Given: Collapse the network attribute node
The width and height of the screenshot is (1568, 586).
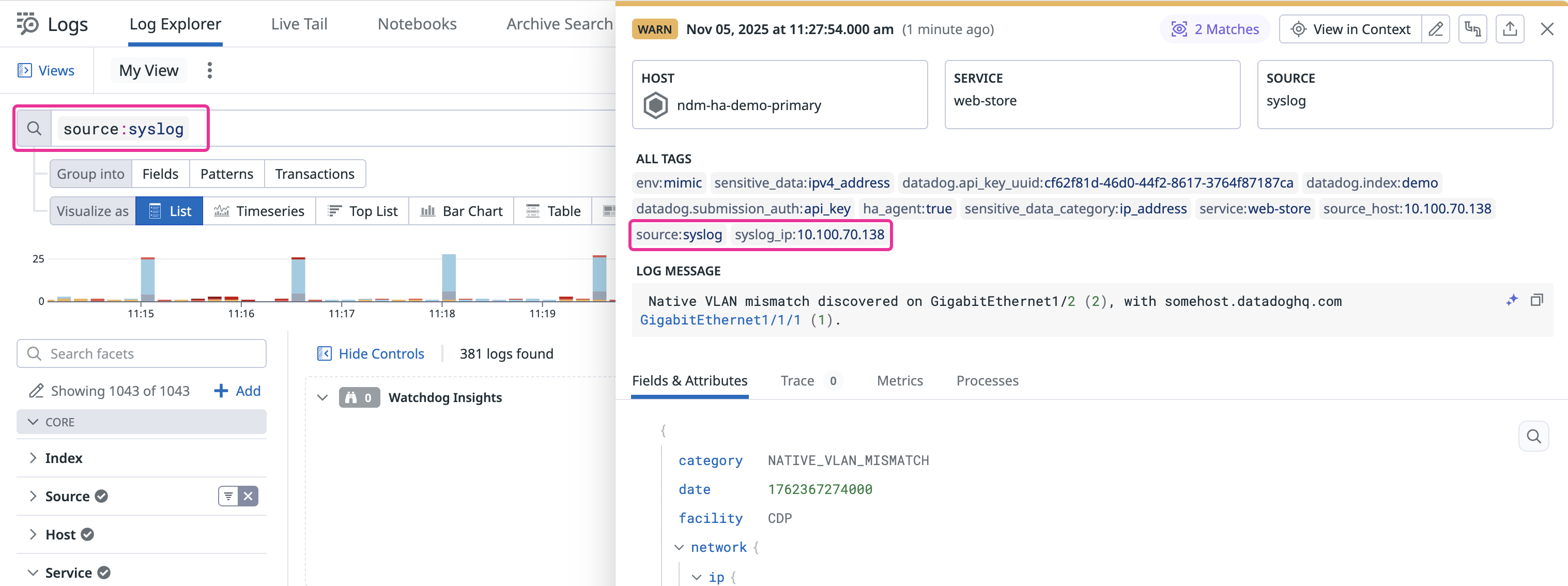Looking at the screenshot, I should pyautogui.click(x=679, y=548).
